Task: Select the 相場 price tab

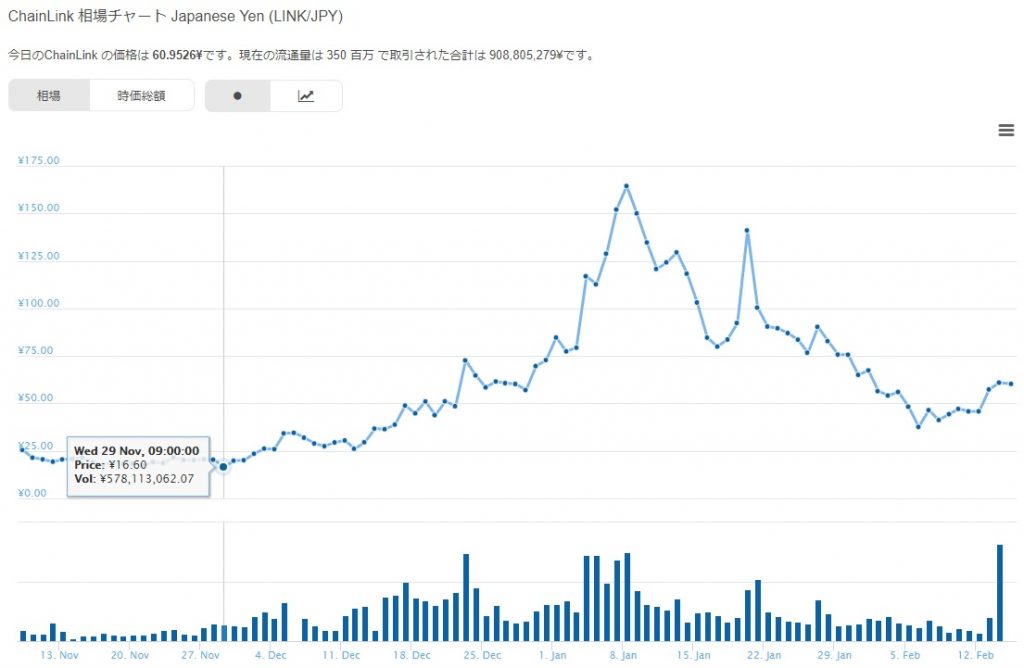Action: click(49, 95)
